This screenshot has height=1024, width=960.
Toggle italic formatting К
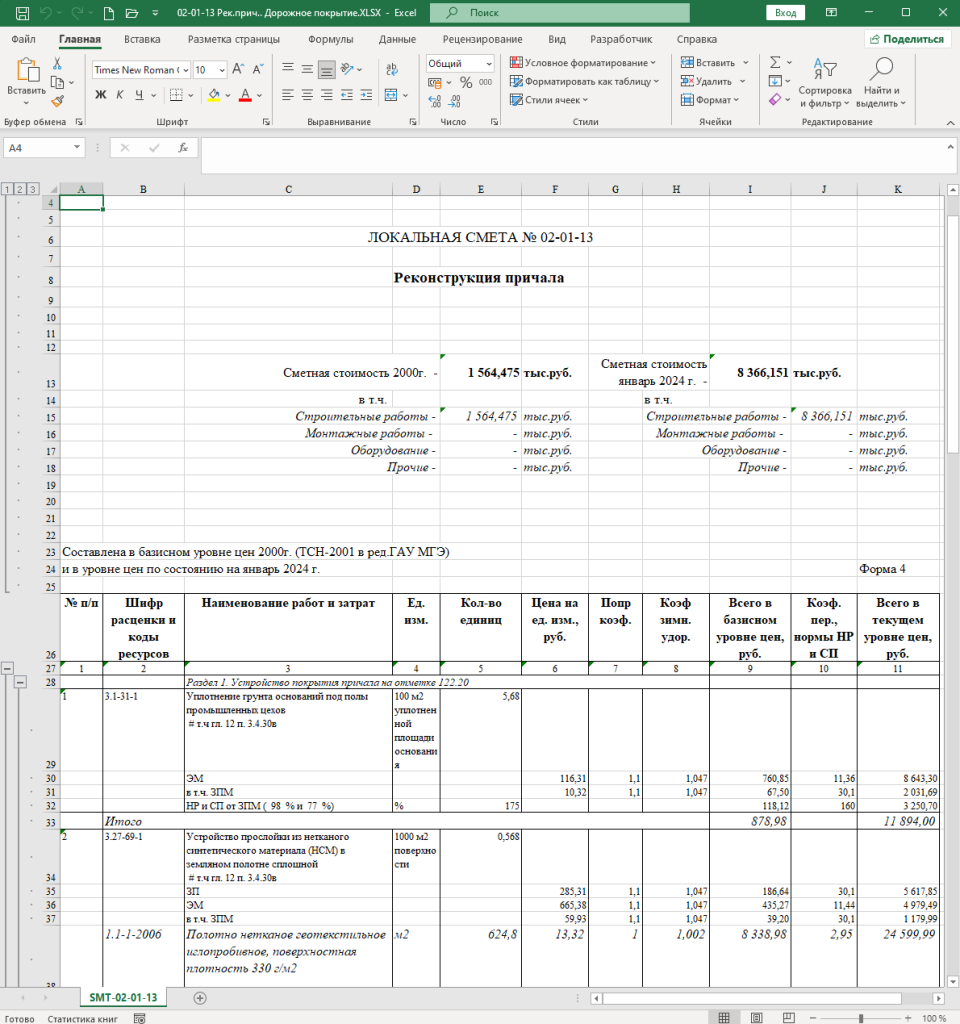pos(120,95)
